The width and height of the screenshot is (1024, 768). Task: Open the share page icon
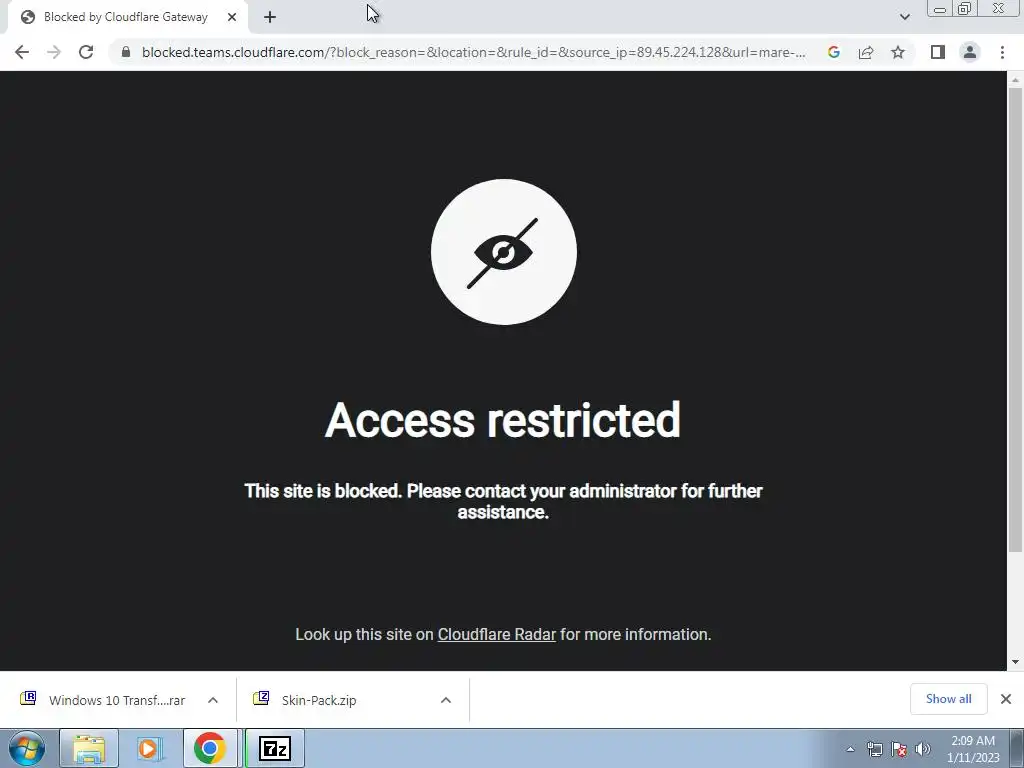[x=866, y=52]
